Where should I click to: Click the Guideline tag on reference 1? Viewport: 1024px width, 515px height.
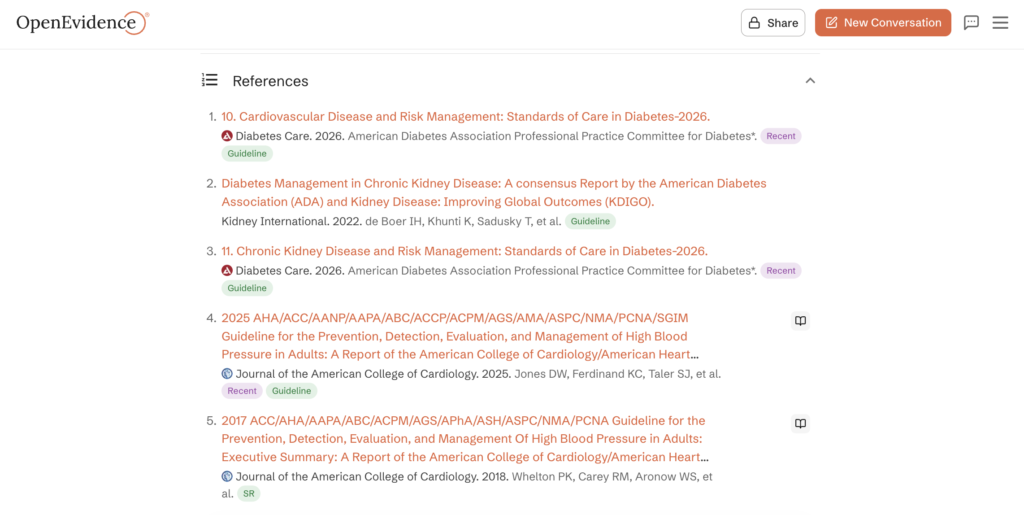pyautogui.click(x=247, y=154)
